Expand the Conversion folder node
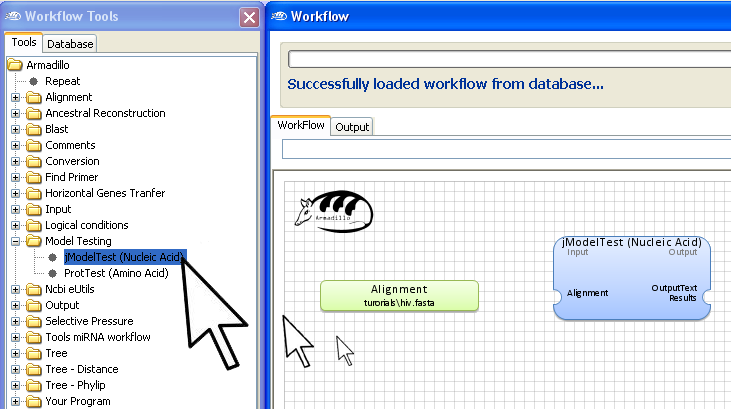The width and height of the screenshot is (731, 409). click(15, 161)
